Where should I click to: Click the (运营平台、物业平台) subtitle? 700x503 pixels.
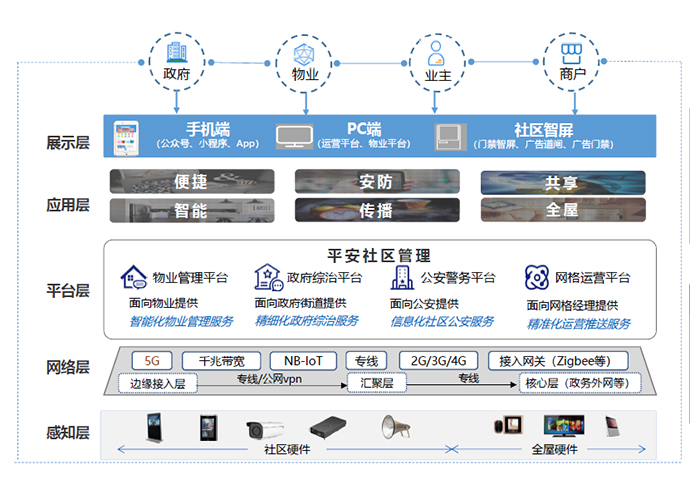coord(364,144)
